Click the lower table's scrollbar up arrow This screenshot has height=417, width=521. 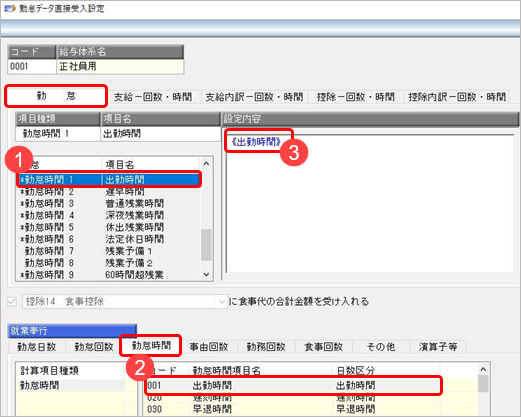tap(483, 369)
